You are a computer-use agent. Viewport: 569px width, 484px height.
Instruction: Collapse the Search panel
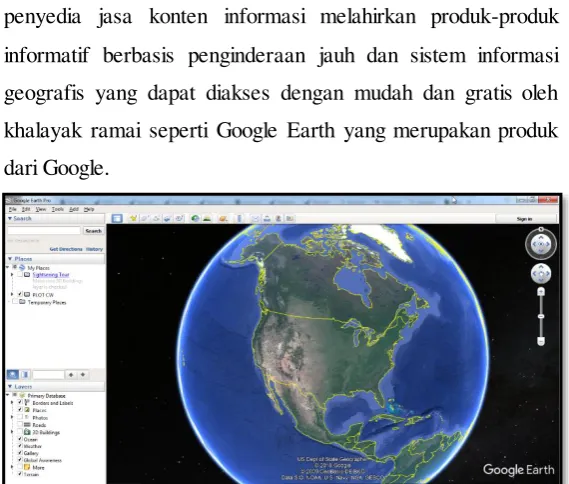(10, 218)
